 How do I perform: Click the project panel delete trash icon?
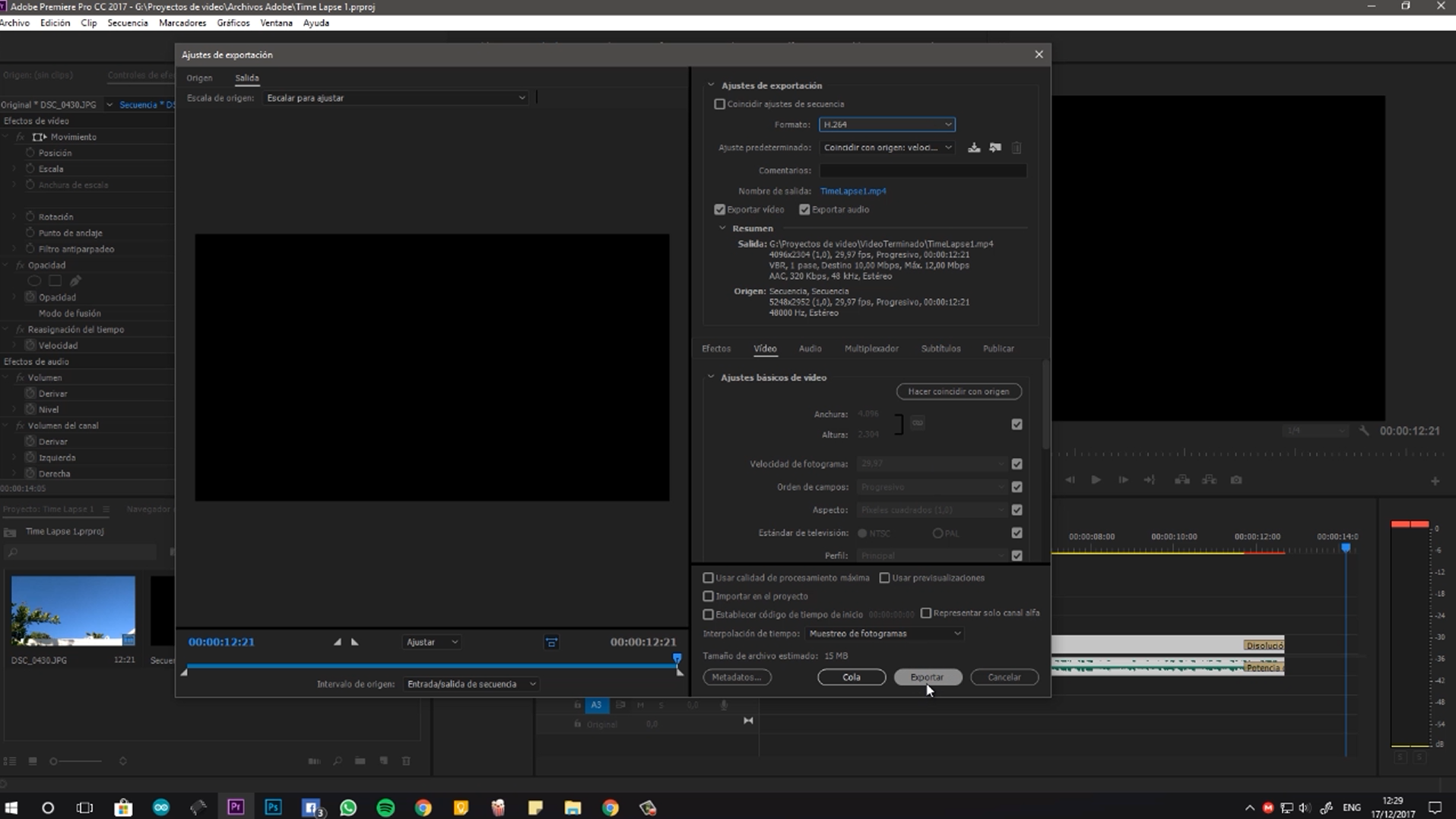point(406,760)
